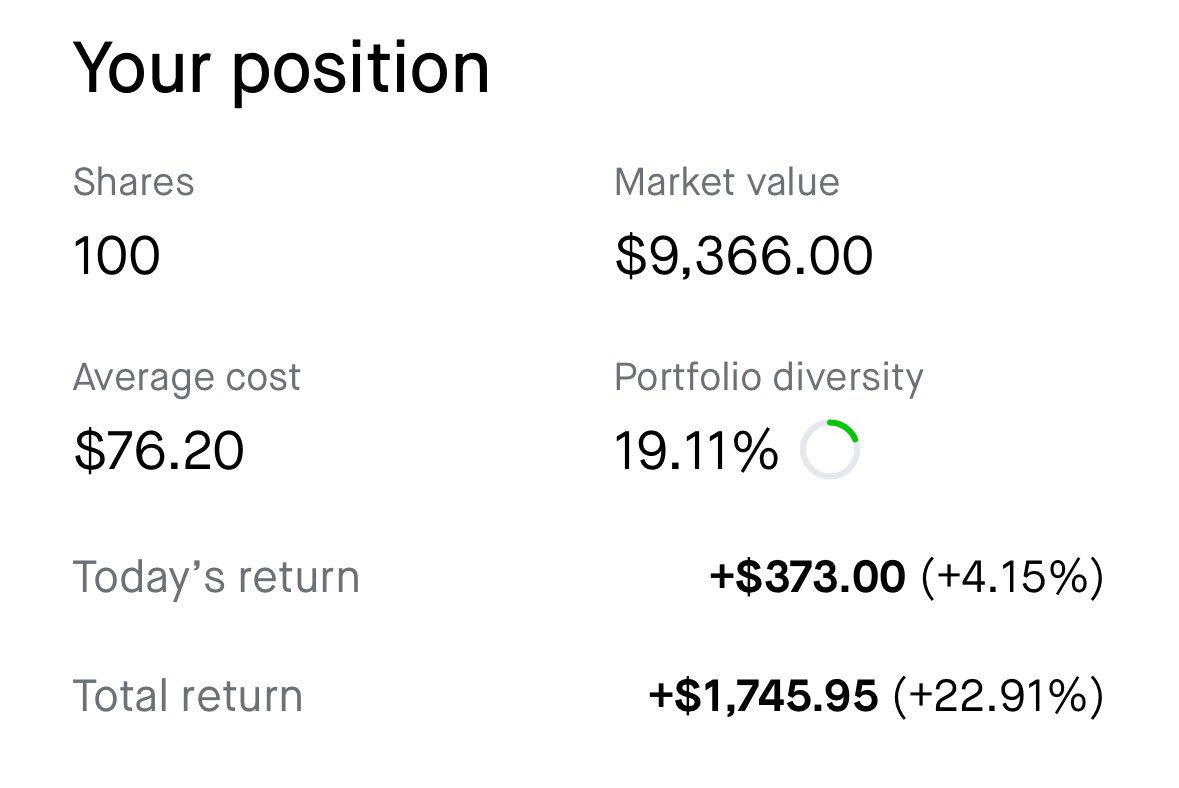Click the portfolio diversity ring icon
The image size is (1179, 788).
click(829, 450)
